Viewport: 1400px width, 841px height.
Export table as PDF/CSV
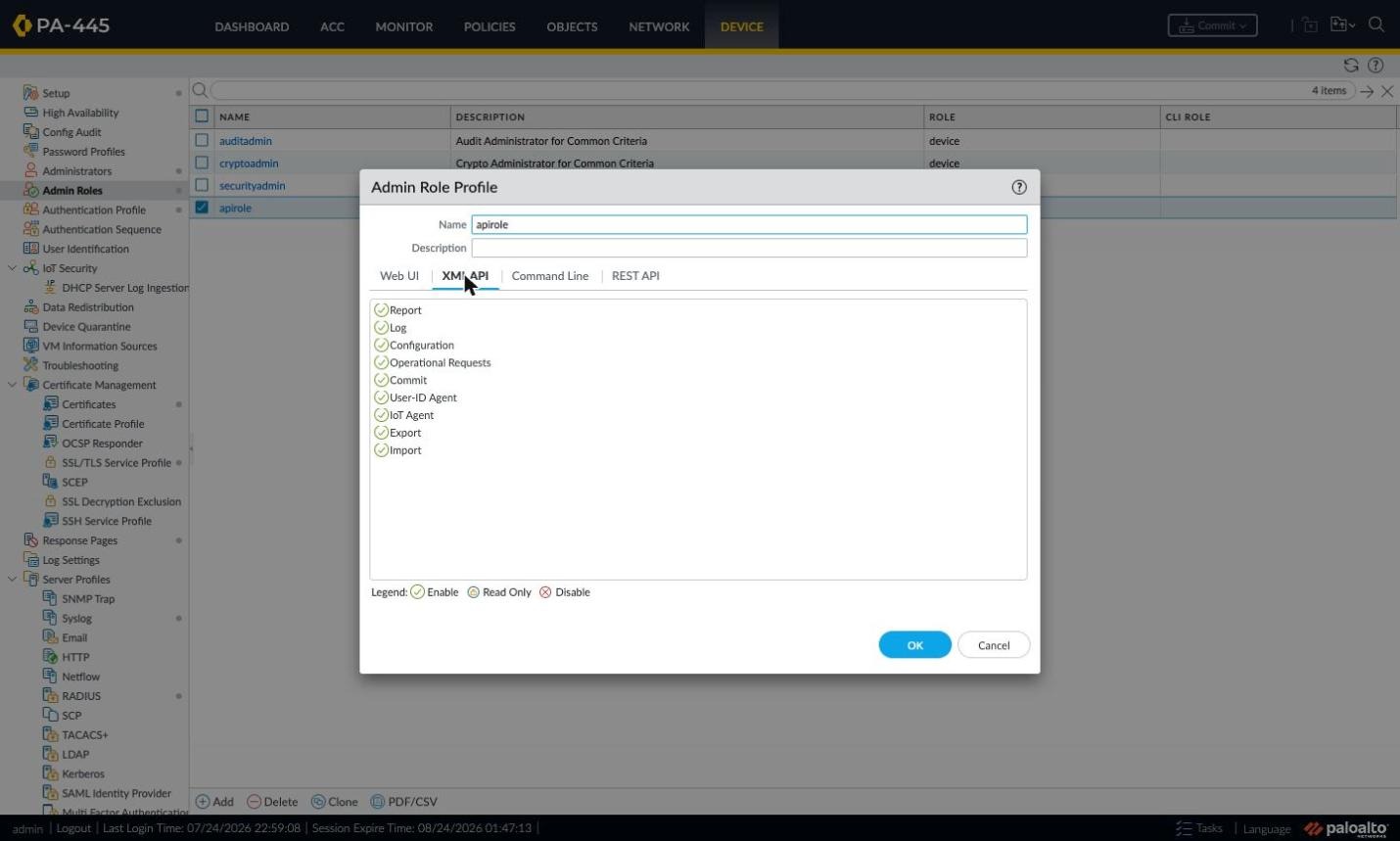[x=403, y=802]
